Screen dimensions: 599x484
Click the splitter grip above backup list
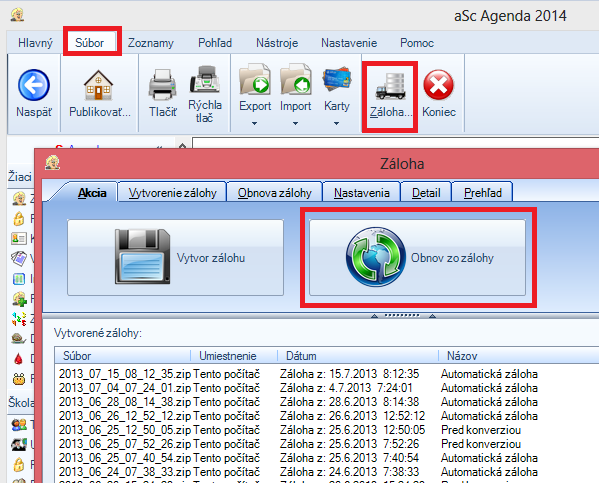point(403,316)
